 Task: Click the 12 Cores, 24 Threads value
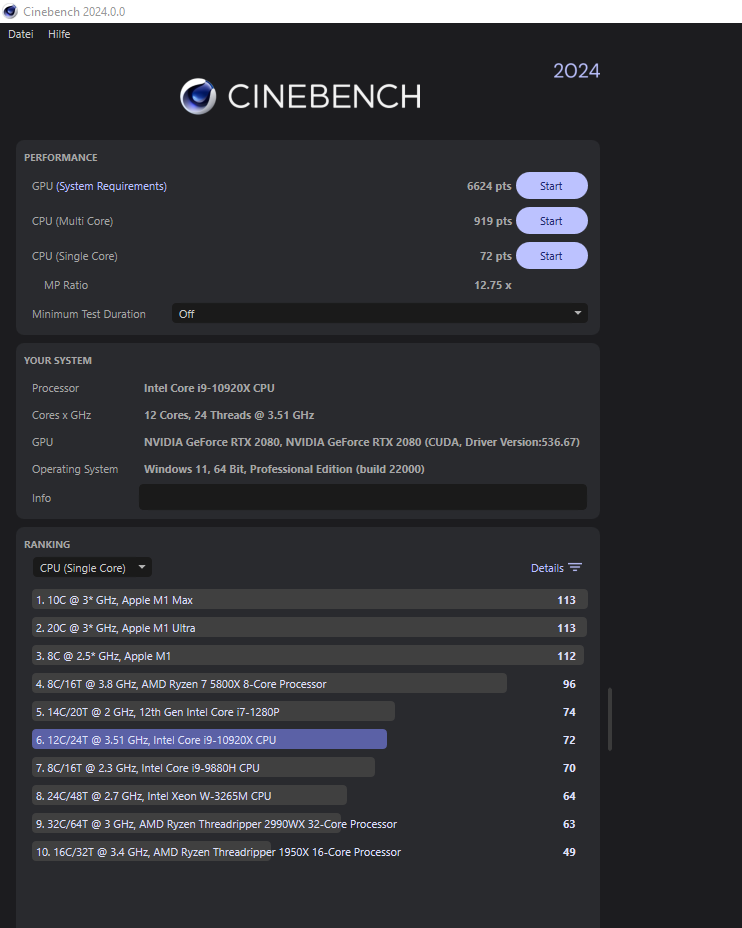(x=229, y=415)
